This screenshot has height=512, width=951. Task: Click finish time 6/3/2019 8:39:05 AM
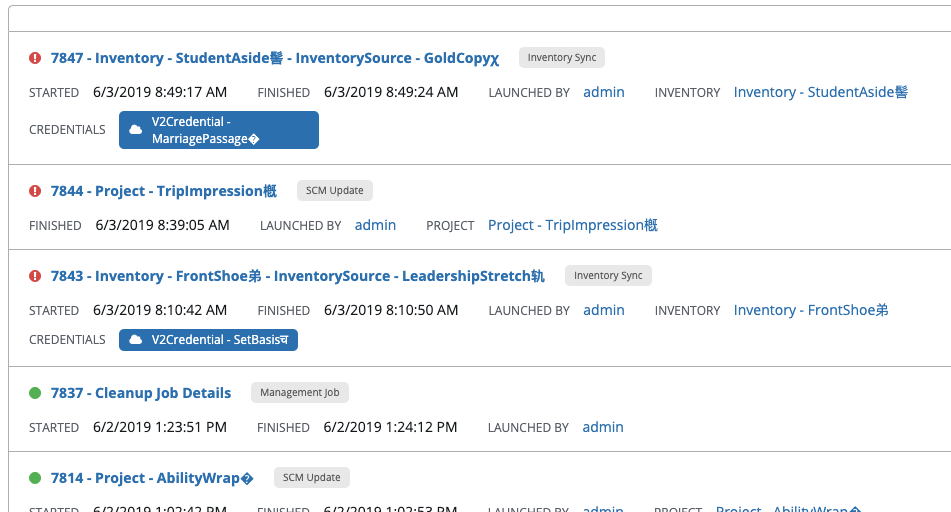click(163, 225)
